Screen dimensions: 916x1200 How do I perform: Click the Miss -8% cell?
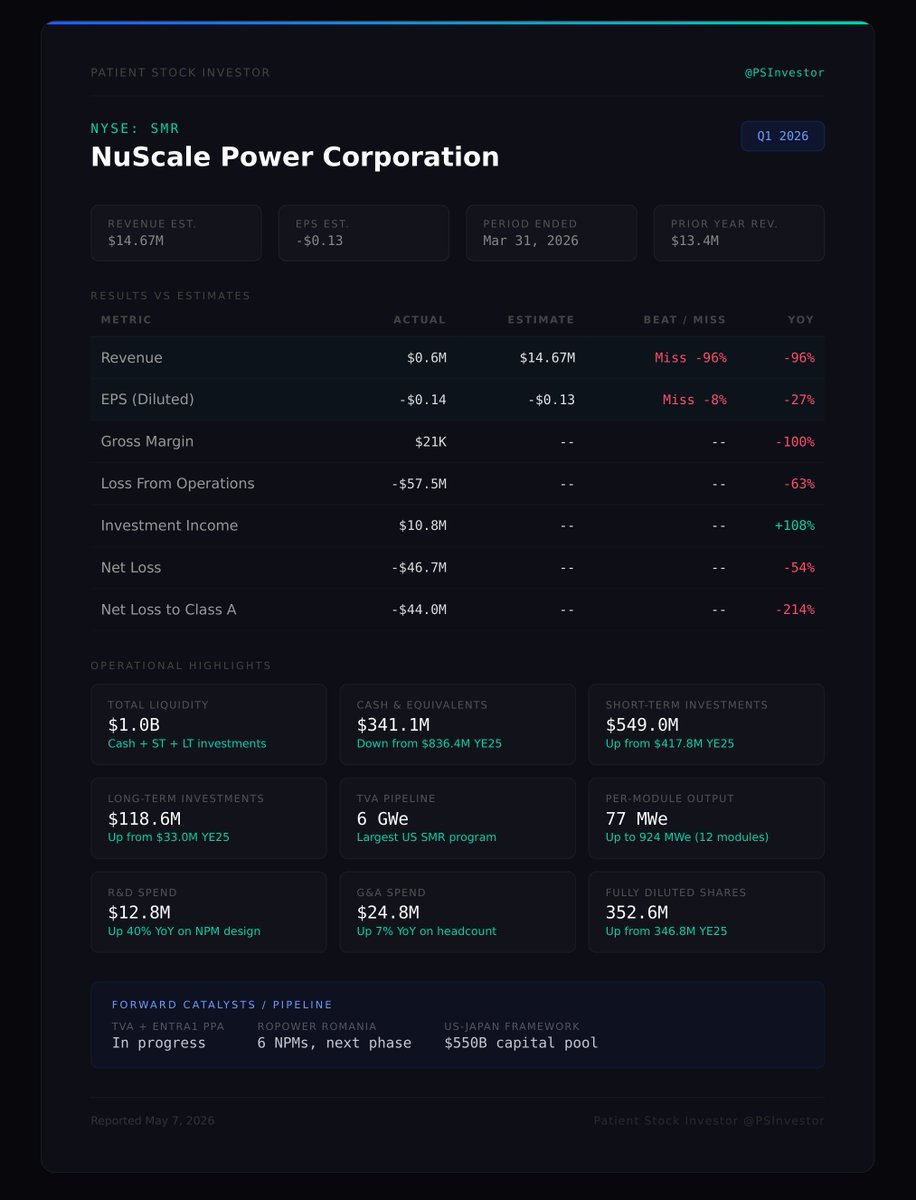[695, 400]
